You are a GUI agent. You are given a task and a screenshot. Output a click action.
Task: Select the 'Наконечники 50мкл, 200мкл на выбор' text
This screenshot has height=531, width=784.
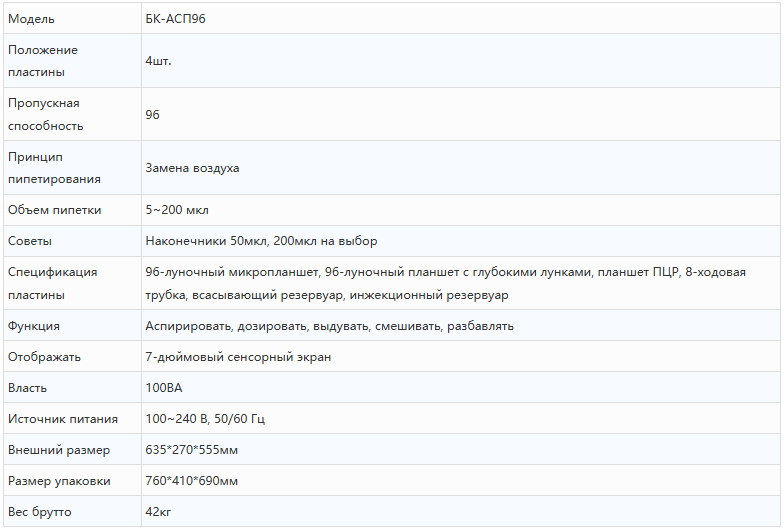261,241
